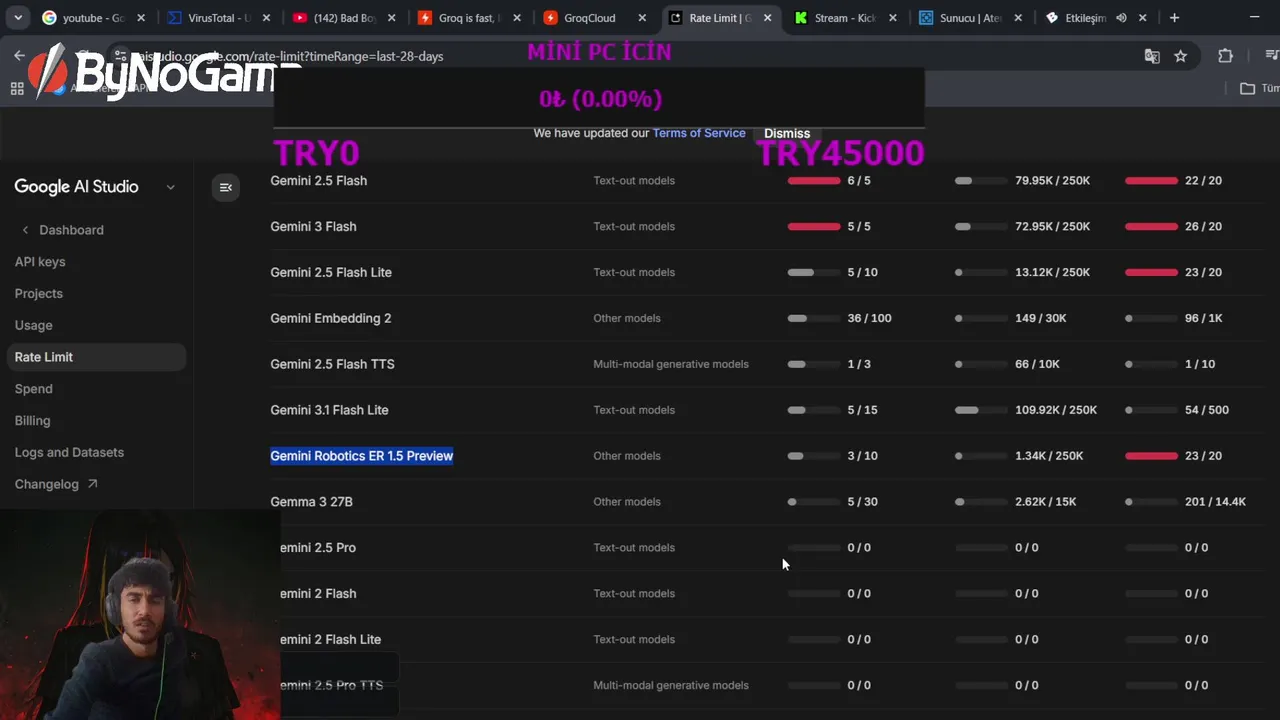Mute audio on the Etkileşim tab
This screenshot has width=1280, height=720.
tap(1121, 18)
